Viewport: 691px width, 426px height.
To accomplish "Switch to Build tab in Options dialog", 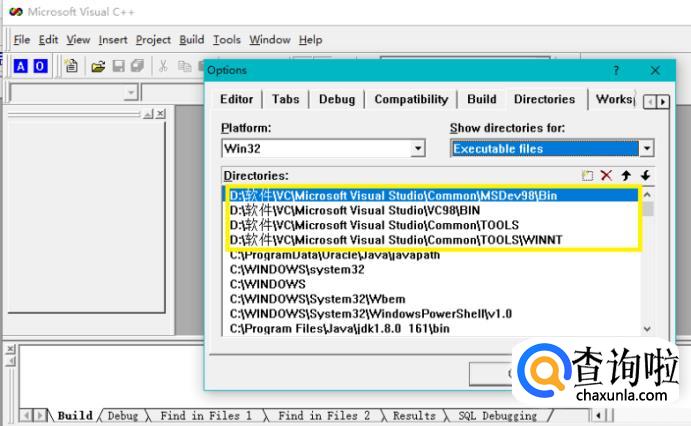I will tap(482, 99).
